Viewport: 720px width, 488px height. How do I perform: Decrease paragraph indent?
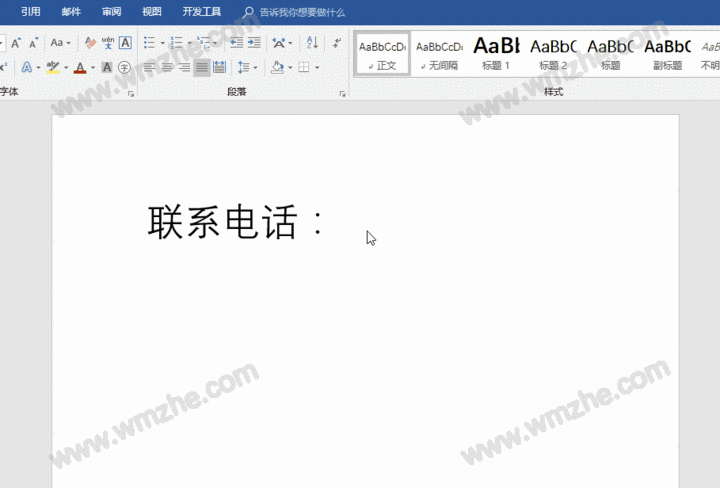(236, 43)
